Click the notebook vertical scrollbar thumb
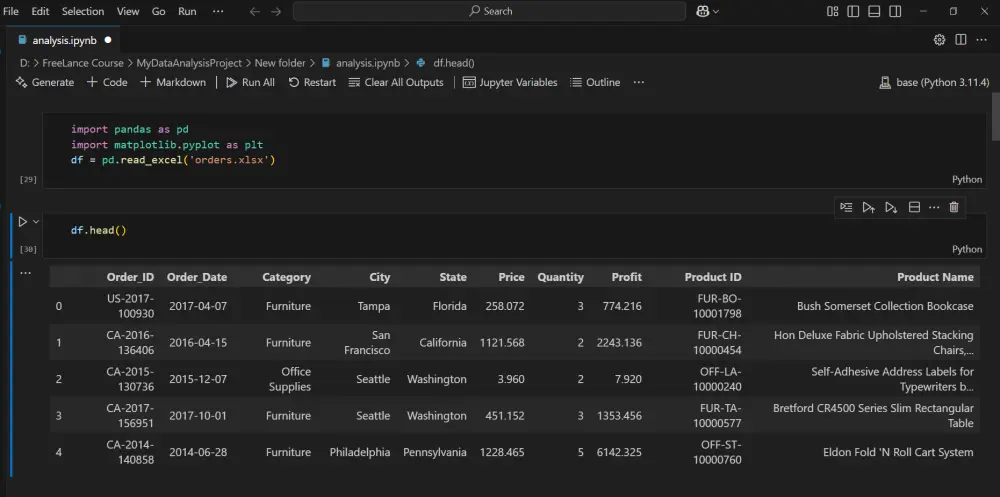 tap(996, 116)
